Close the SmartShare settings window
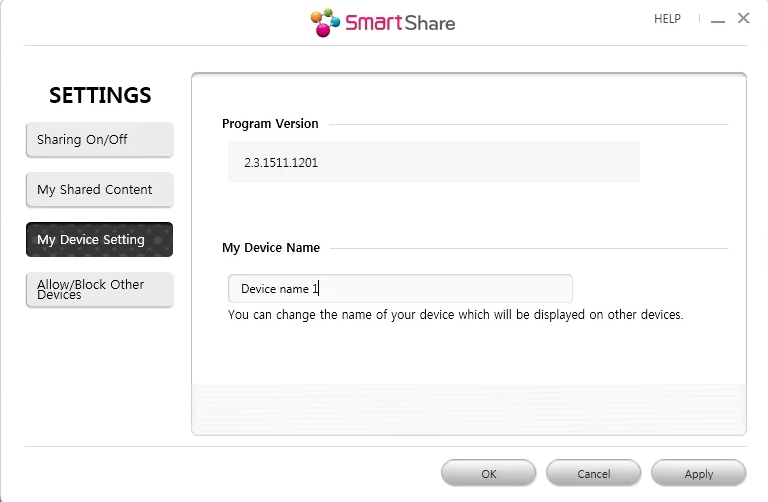768x502 pixels. pyautogui.click(x=743, y=18)
